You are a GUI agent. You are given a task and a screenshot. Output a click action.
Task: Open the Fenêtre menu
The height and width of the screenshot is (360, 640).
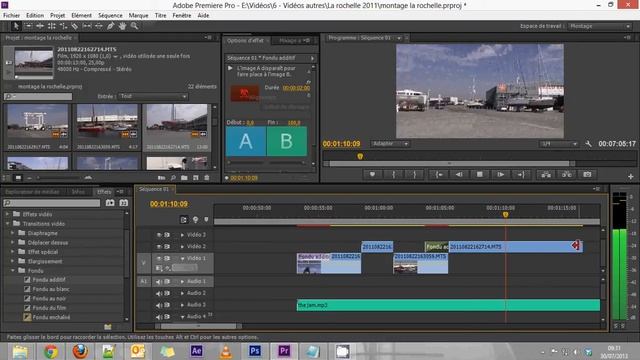[182, 16]
